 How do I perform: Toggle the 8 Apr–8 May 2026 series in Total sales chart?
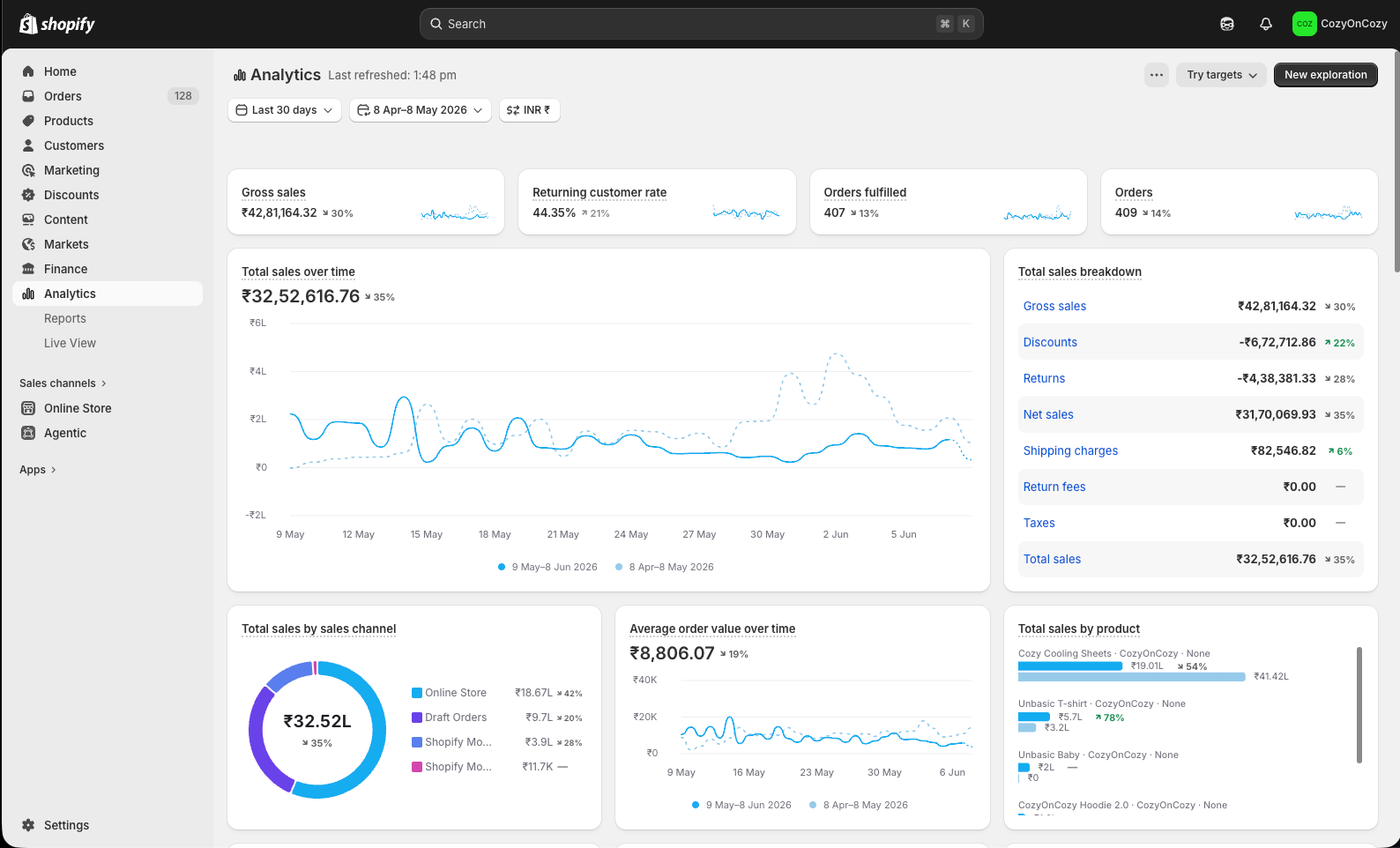[665, 567]
